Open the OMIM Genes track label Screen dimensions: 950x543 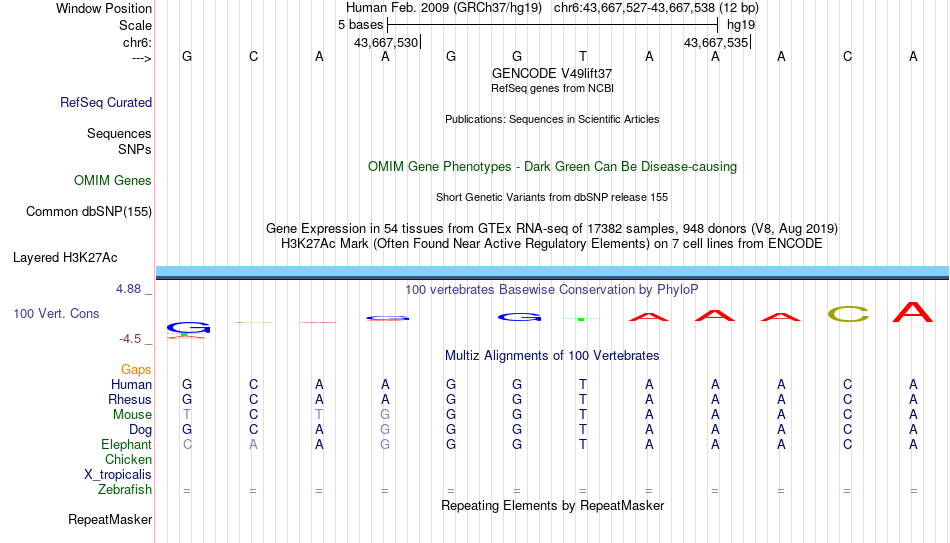[112, 181]
